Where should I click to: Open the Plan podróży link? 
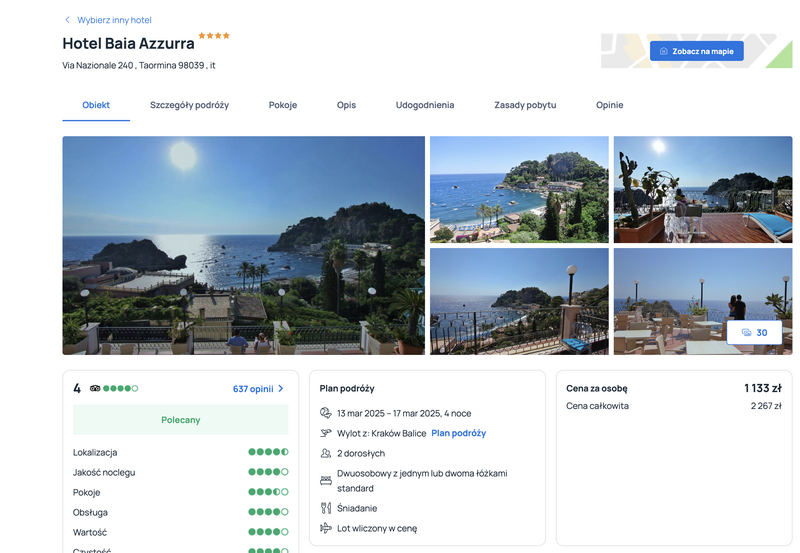pos(459,433)
